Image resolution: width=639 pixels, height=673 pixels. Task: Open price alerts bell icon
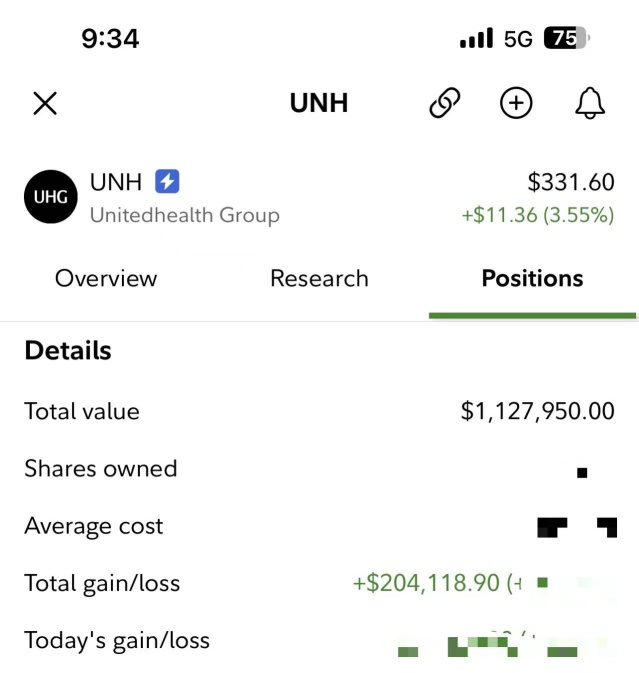(590, 103)
